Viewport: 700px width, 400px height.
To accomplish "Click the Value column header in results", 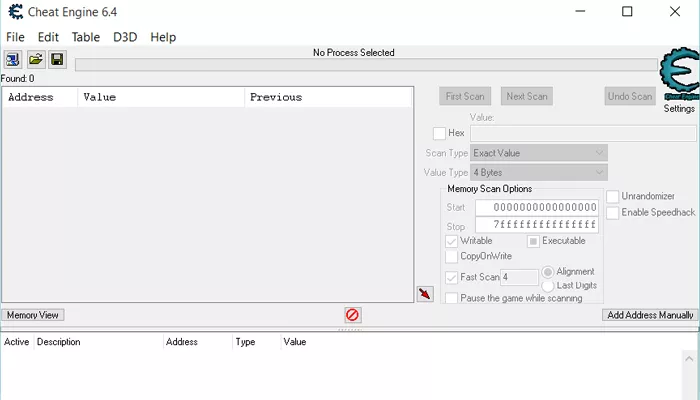I will [161, 97].
